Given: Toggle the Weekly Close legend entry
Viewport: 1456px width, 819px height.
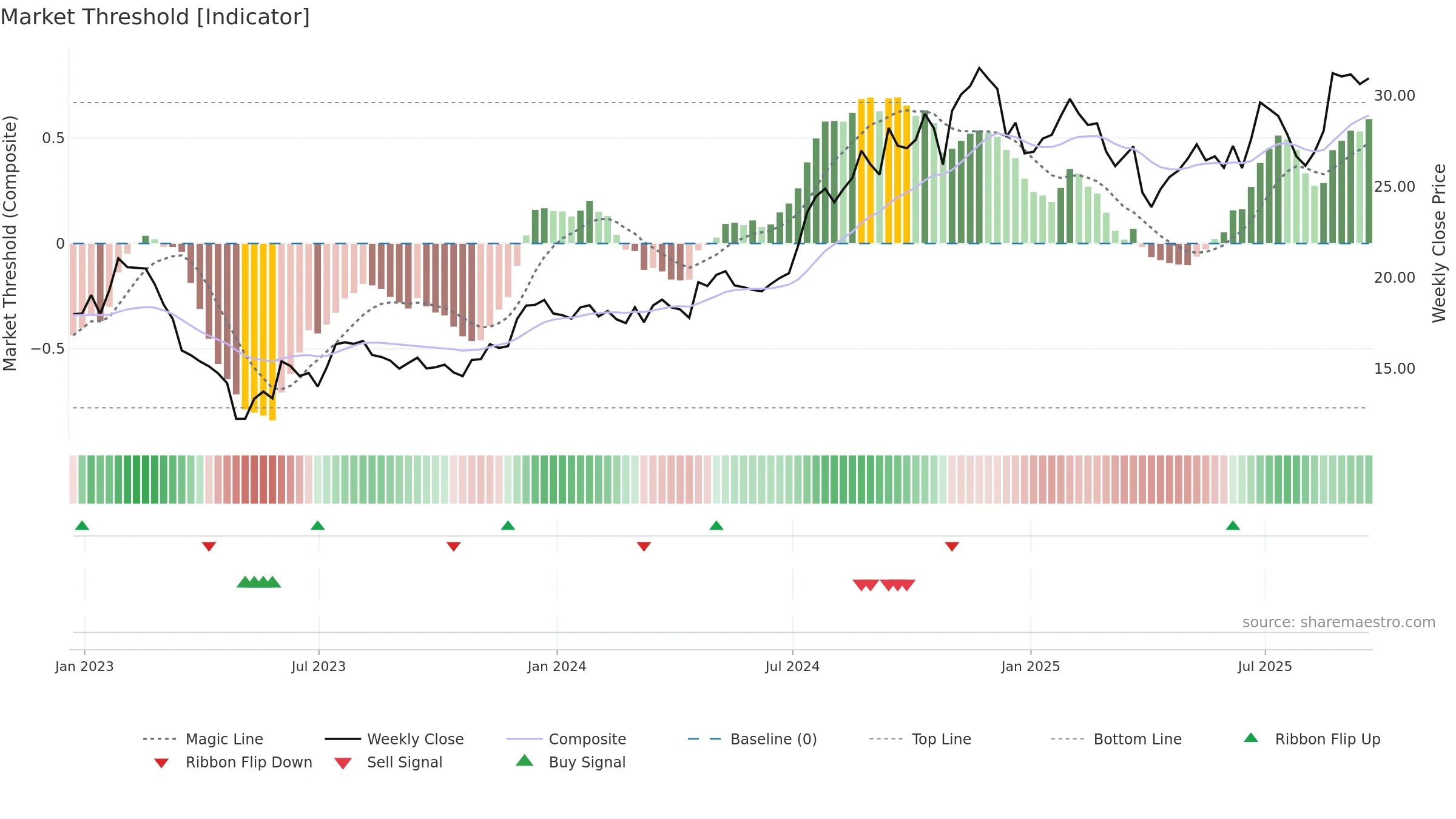Looking at the screenshot, I should 394,739.
